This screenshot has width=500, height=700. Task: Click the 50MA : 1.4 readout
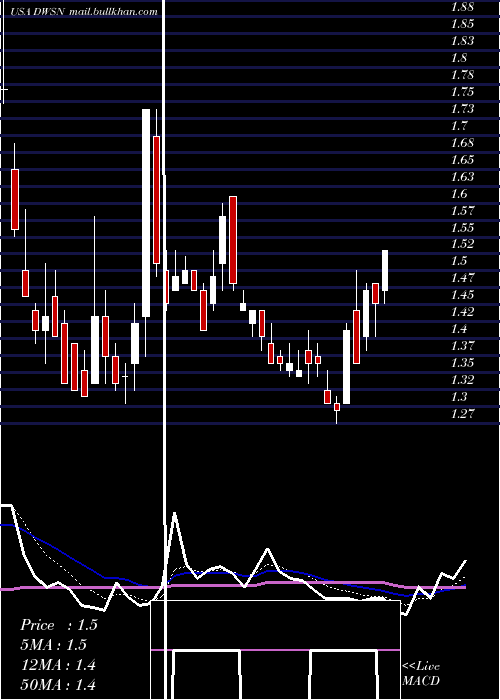pos(58,685)
